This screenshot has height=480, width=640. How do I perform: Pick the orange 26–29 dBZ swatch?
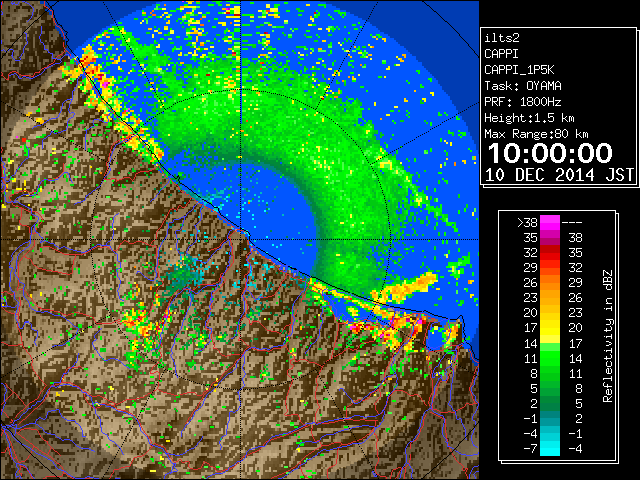(x=550, y=282)
